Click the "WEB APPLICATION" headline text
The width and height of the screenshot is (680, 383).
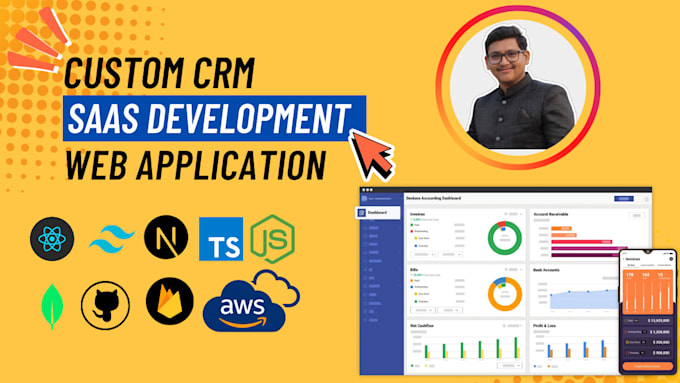pos(195,164)
